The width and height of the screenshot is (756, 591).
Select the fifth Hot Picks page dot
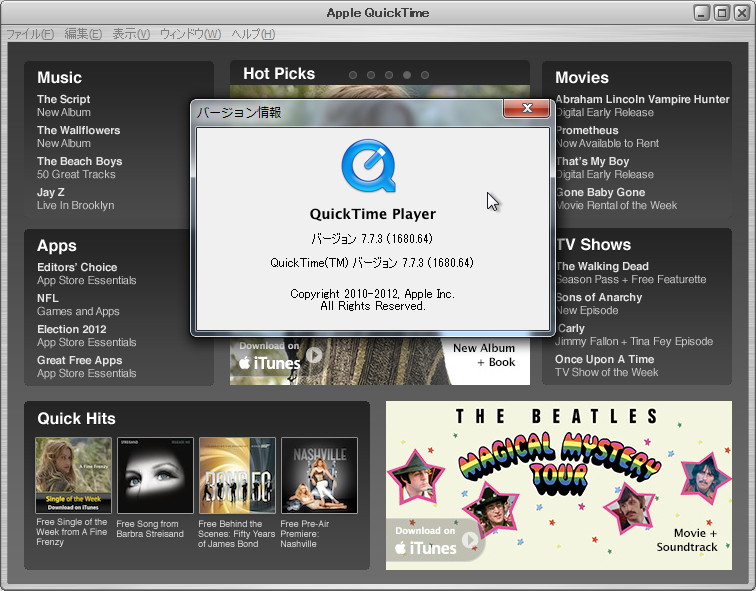pos(425,75)
